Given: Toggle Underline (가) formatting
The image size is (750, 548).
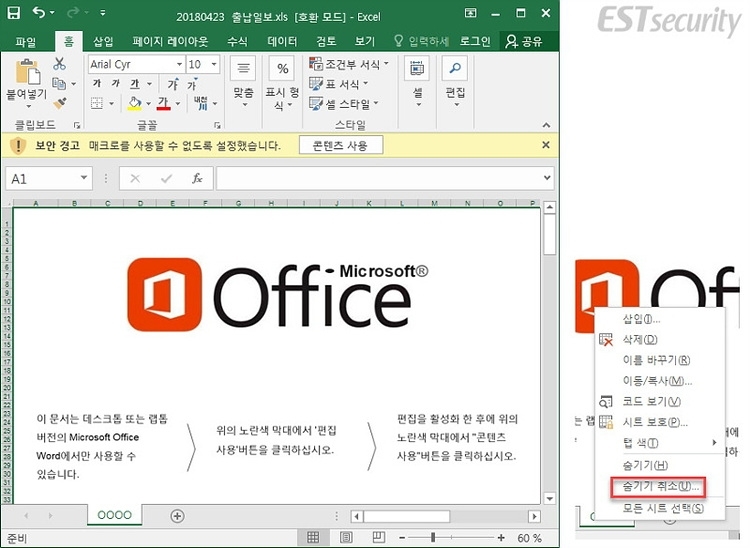Looking at the screenshot, I should 135,84.
